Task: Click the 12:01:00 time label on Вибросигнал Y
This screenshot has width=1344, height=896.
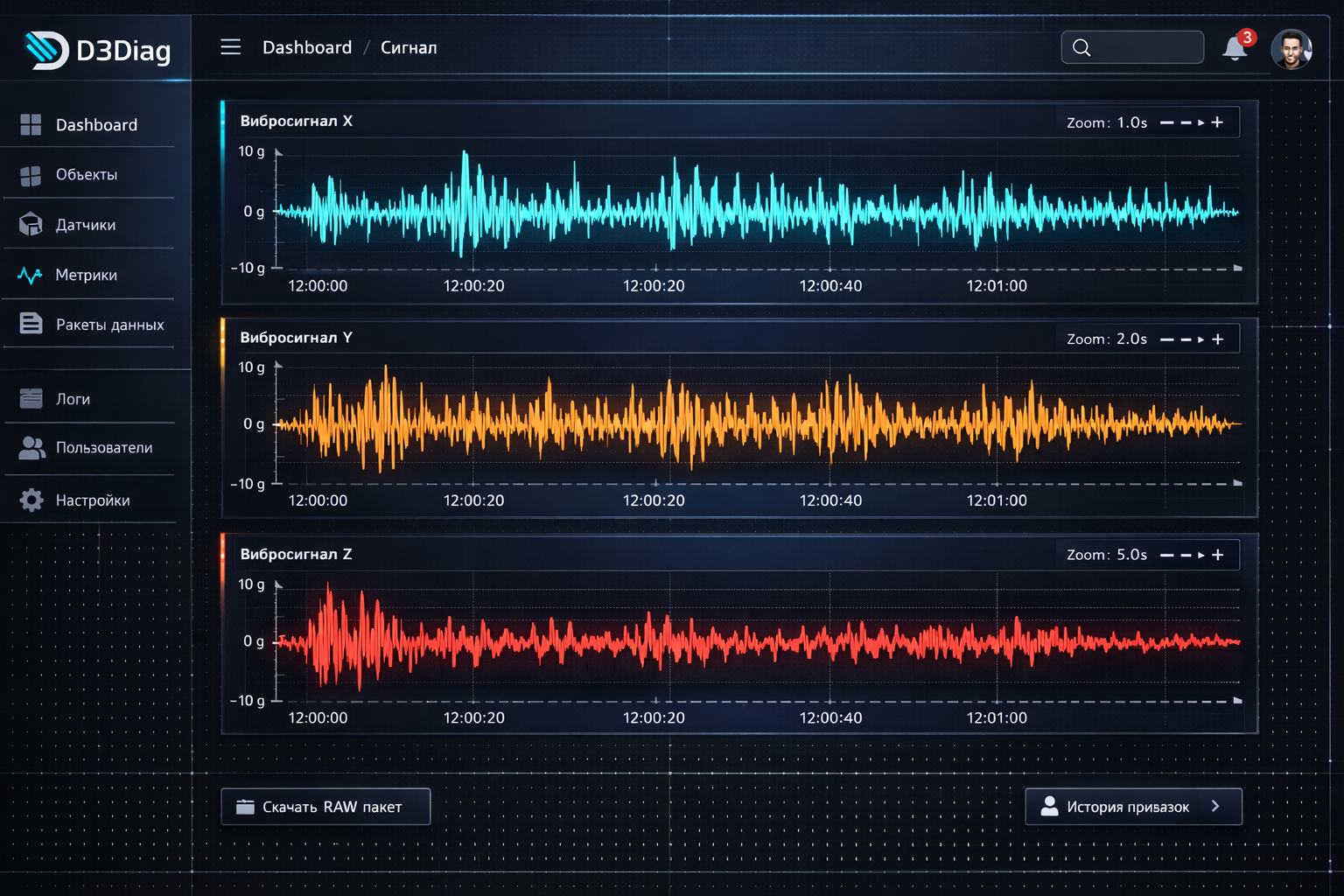Action: [x=997, y=500]
